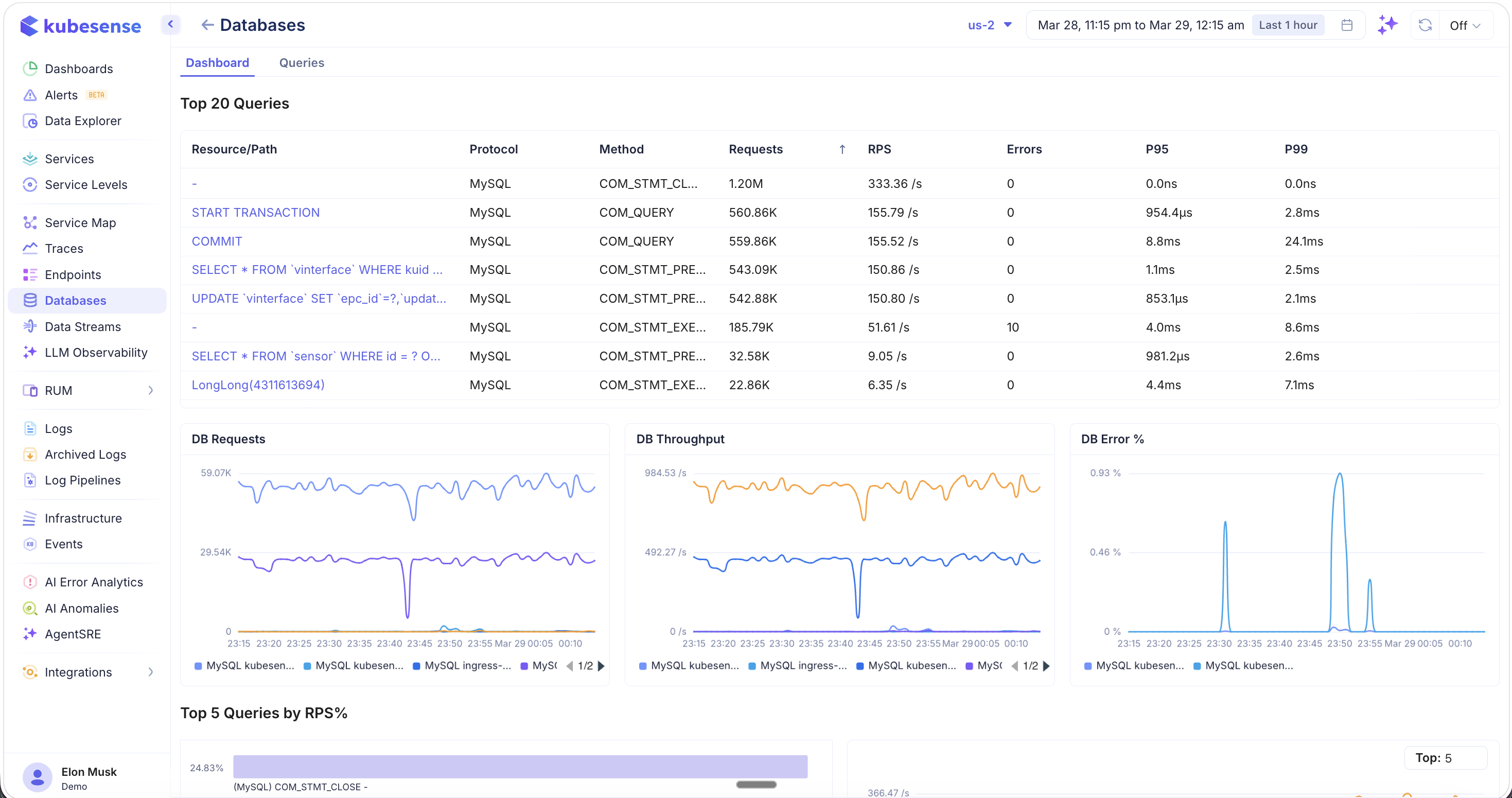1512x798 pixels.
Task: Click the AI sparkle assistant icon
Action: coord(1387,25)
